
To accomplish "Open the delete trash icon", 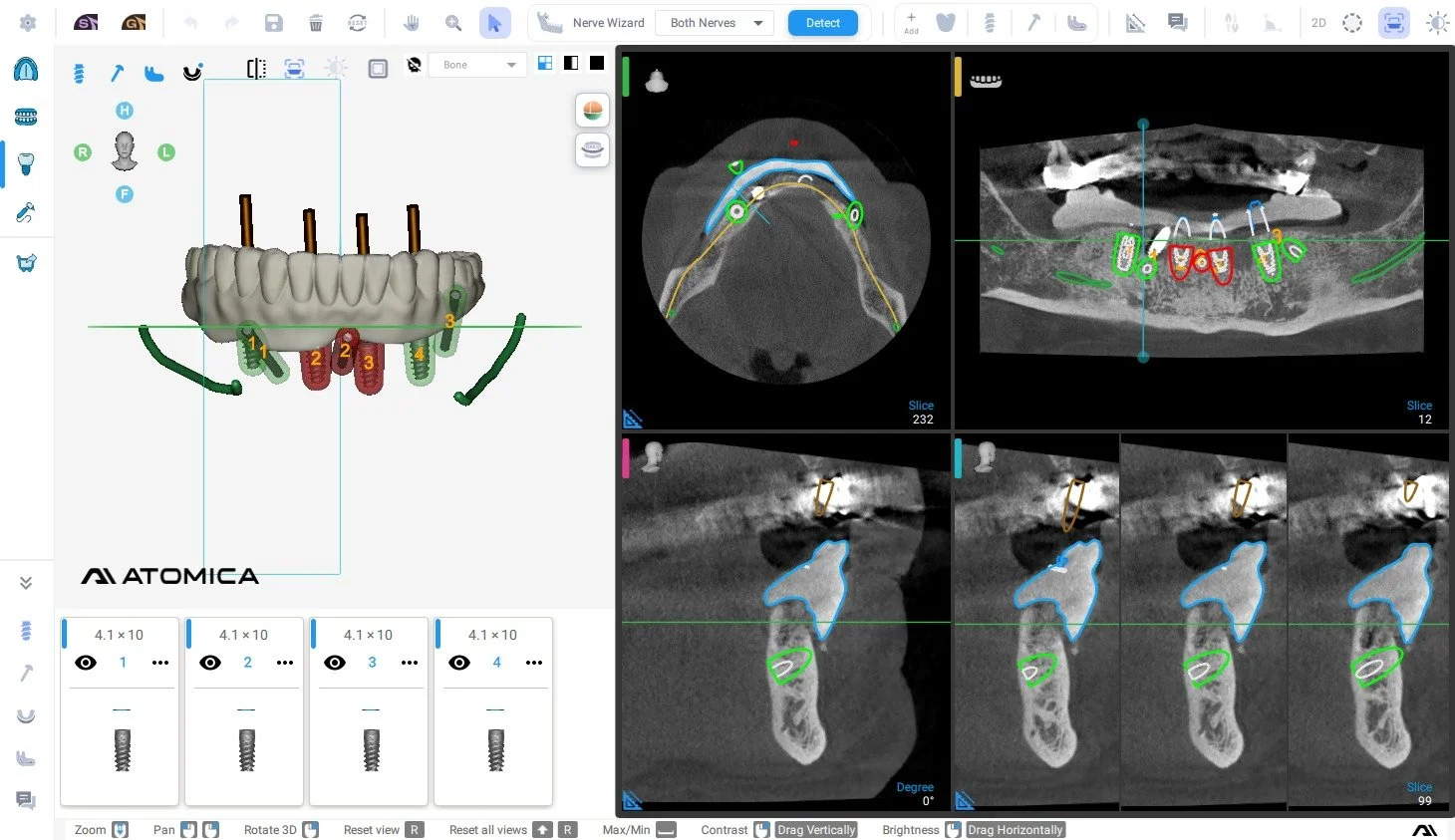I will click(x=316, y=22).
